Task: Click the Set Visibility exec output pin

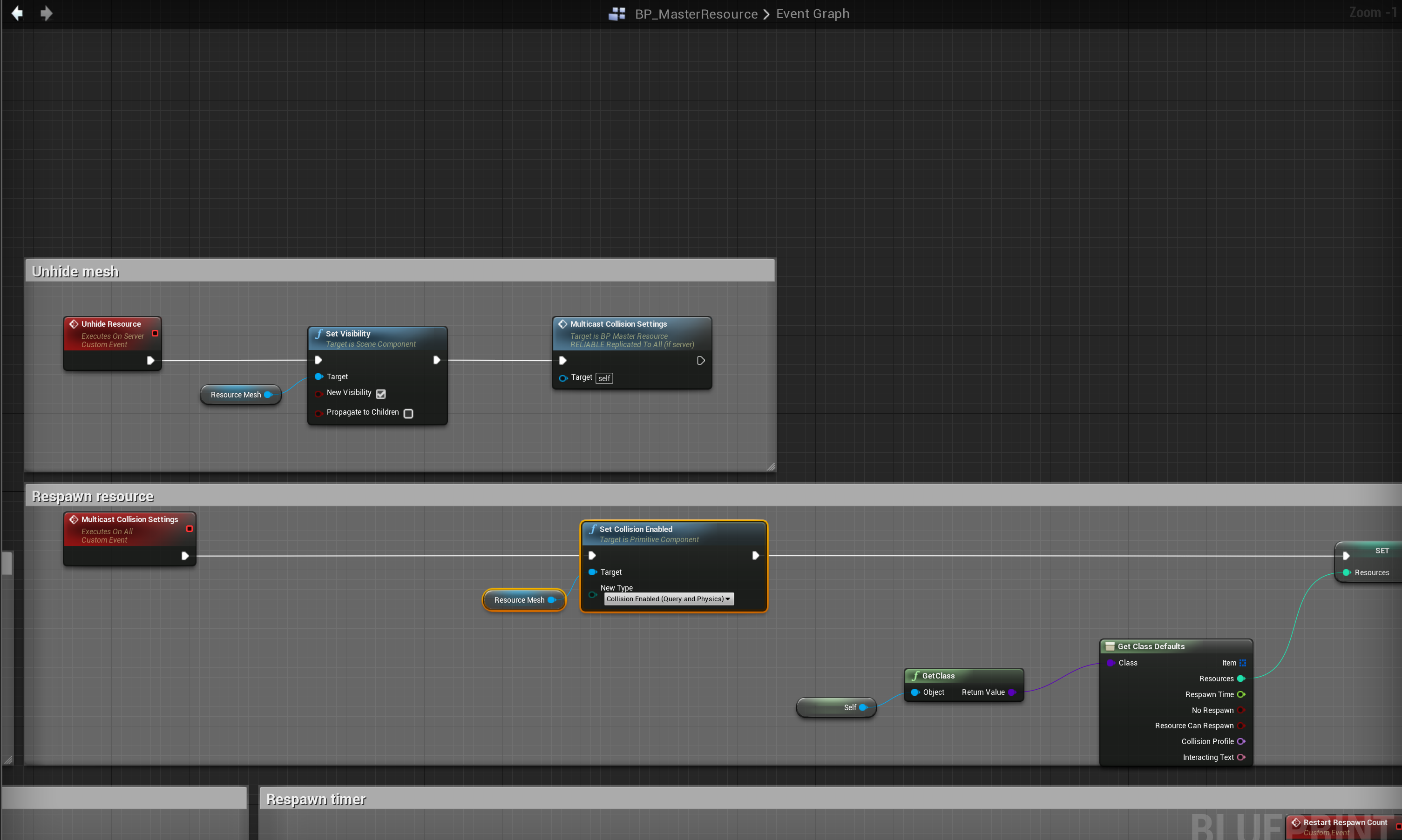Action: coord(437,360)
